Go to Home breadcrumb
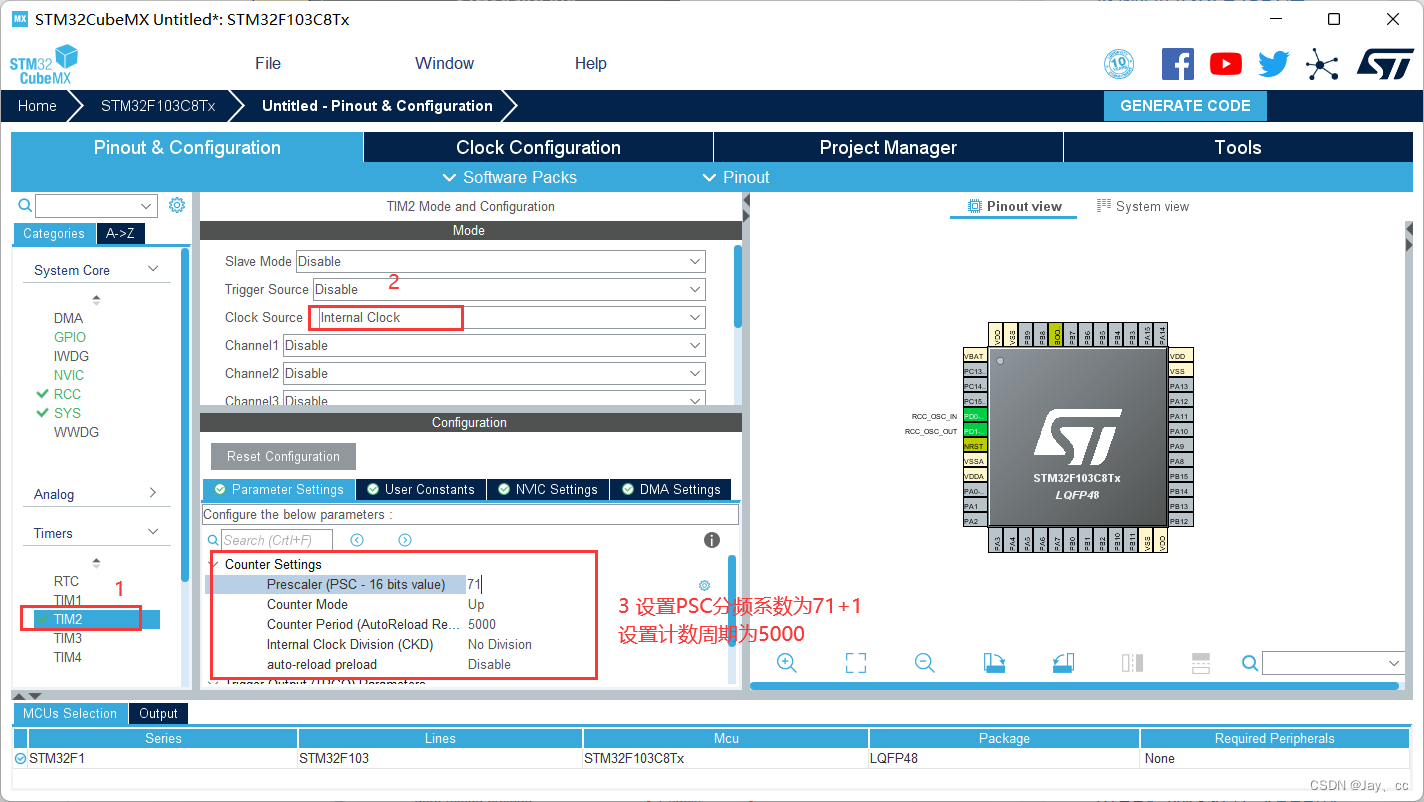This screenshot has width=1424, height=802. [37, 106]
